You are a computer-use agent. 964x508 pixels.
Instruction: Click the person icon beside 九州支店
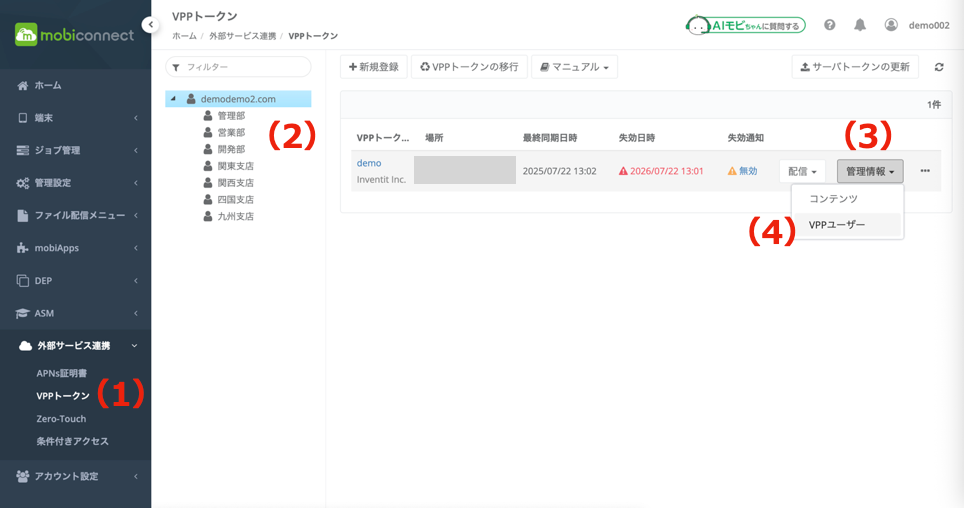[x=208, y=216]
